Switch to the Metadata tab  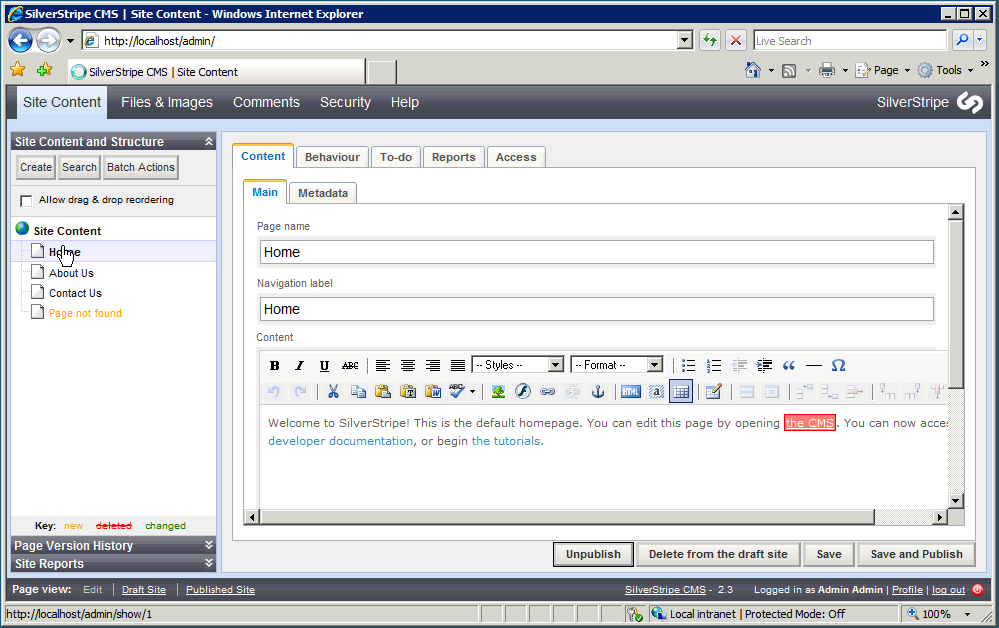[x=323, y=193]
